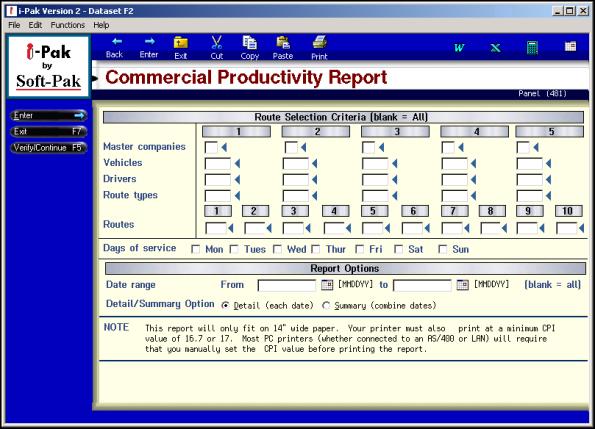Select Summary (combine dates) radio option

[326, 305]
